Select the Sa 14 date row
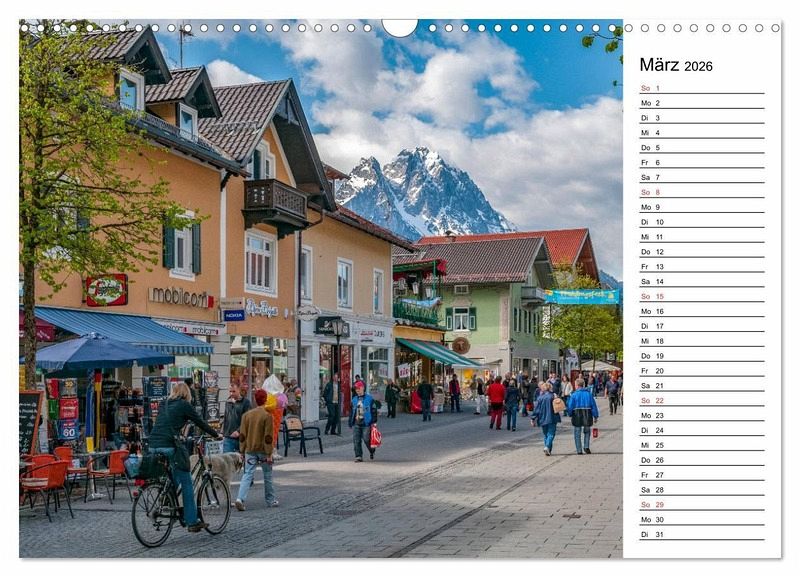Viewport: 800px width, 577px height. coord(702,282)
